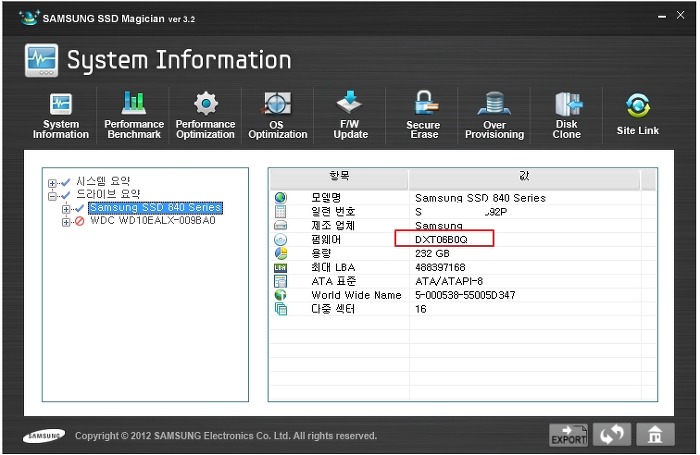
Task: Expand the 시스템 요약 tree node
Action: (52, 183)
